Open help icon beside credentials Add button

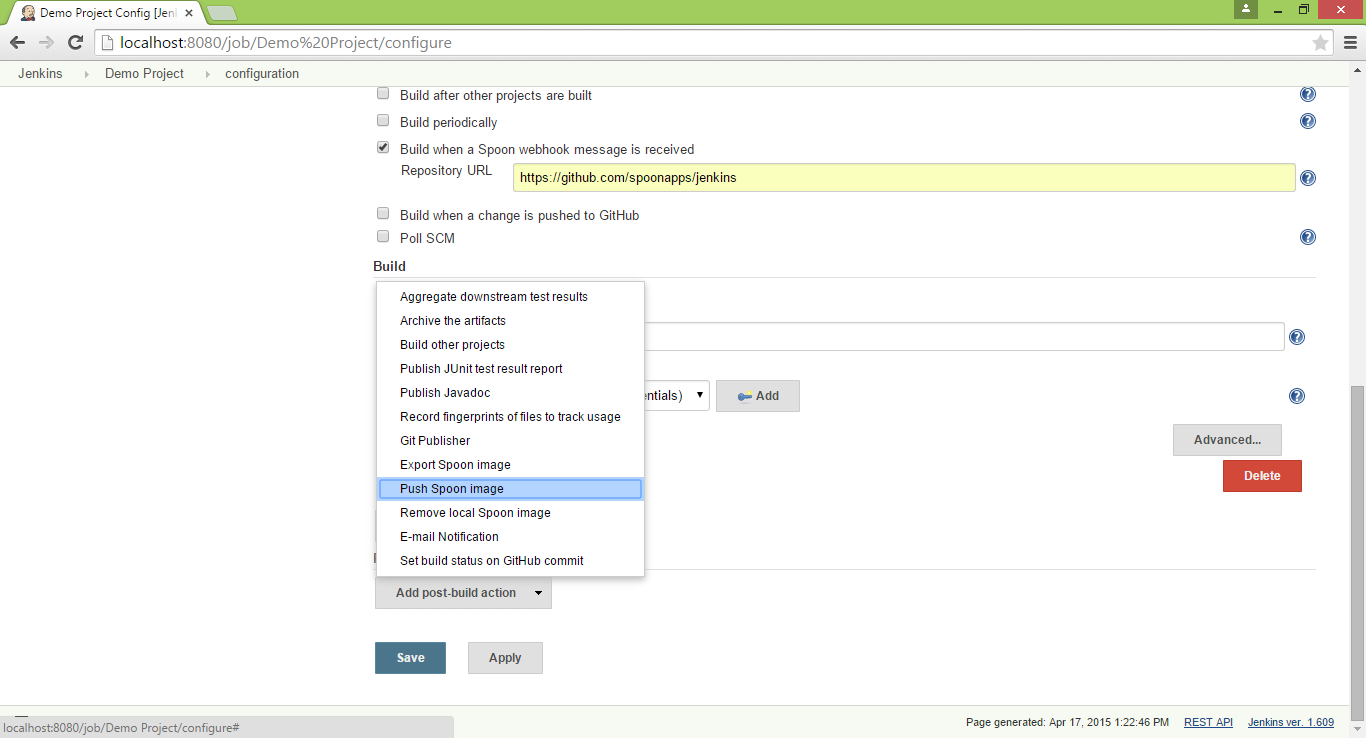(1297, 396)
